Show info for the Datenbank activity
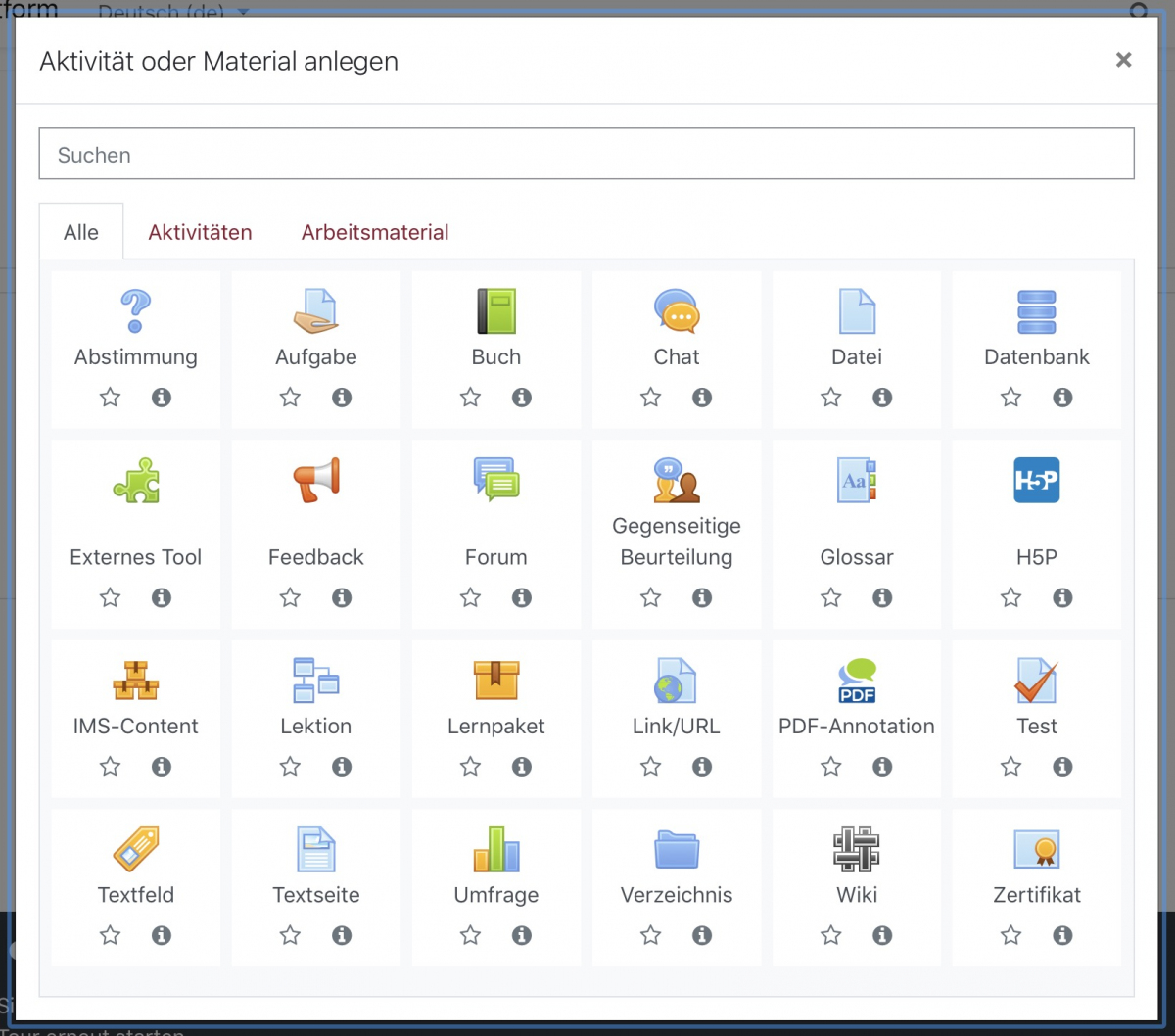 1062,398
